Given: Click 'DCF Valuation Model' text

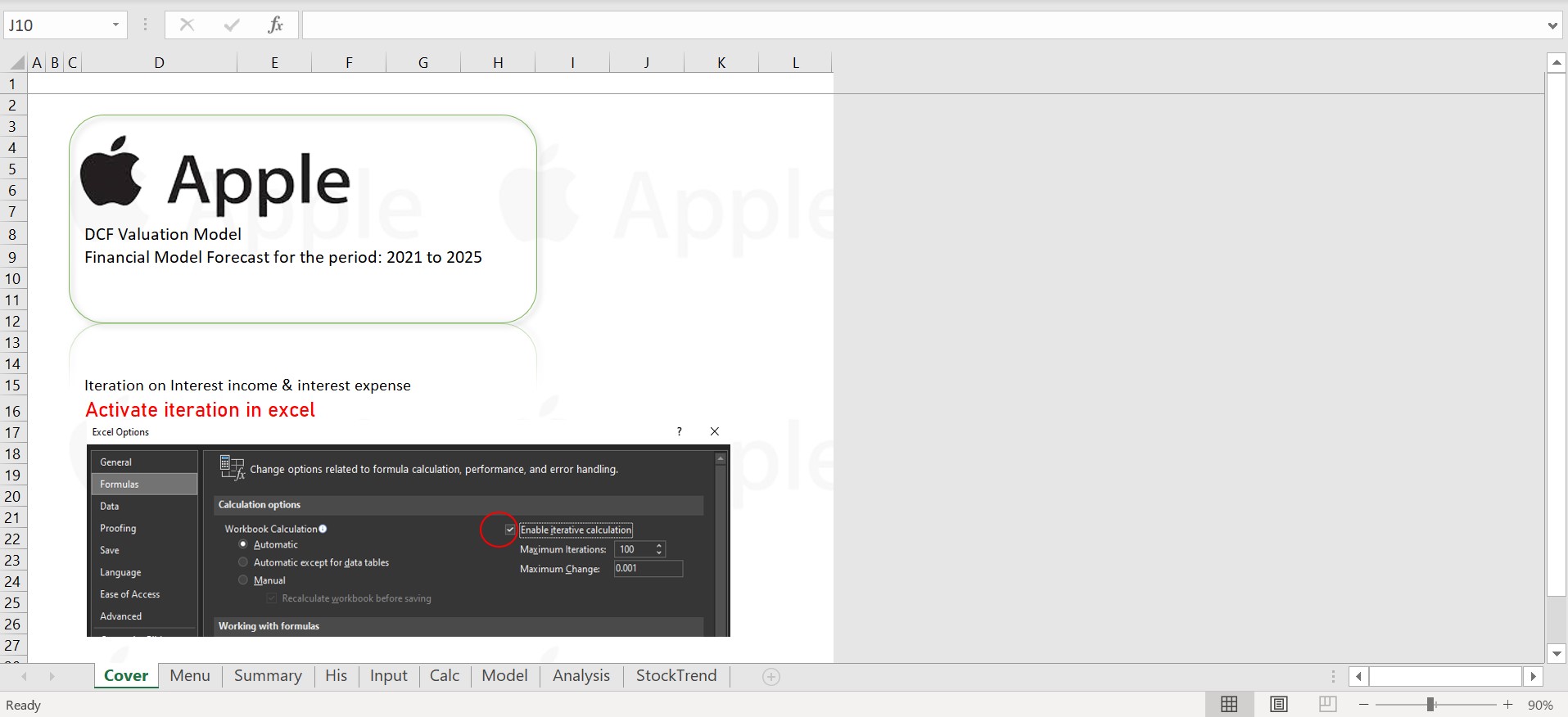Looking at the screenshot, I should 163,234.
